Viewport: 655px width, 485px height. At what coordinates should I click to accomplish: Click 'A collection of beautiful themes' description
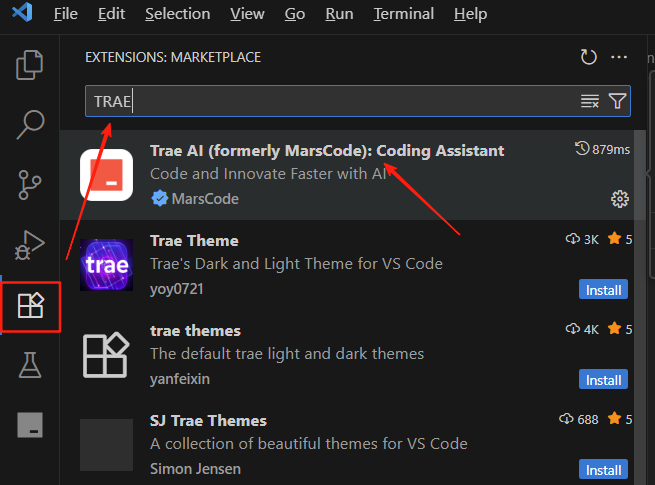coord(309,444)
